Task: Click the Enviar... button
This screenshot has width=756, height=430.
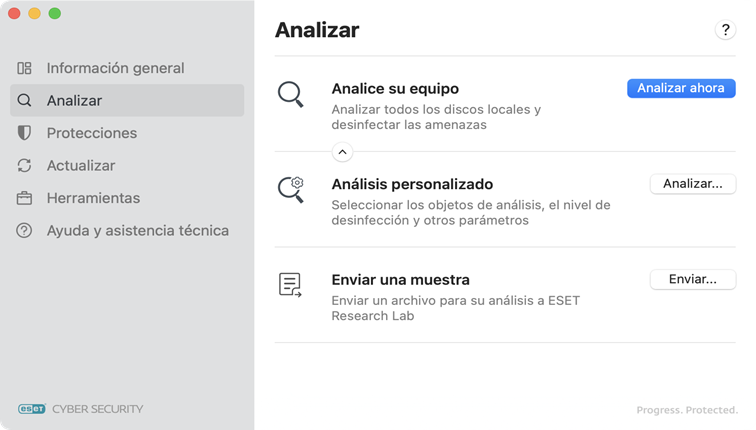Action: (x=693, y=280)
